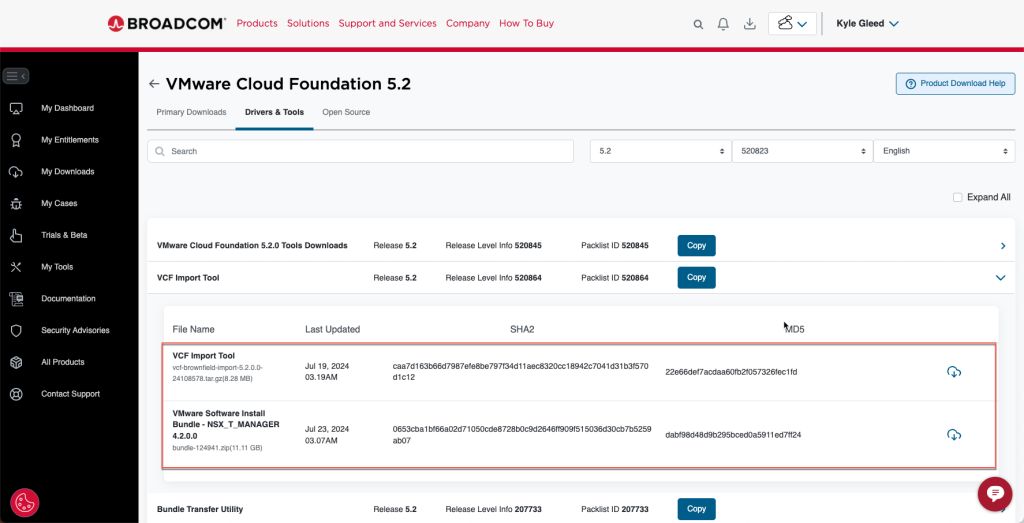Click the header download tray icon

pos(749,24)
